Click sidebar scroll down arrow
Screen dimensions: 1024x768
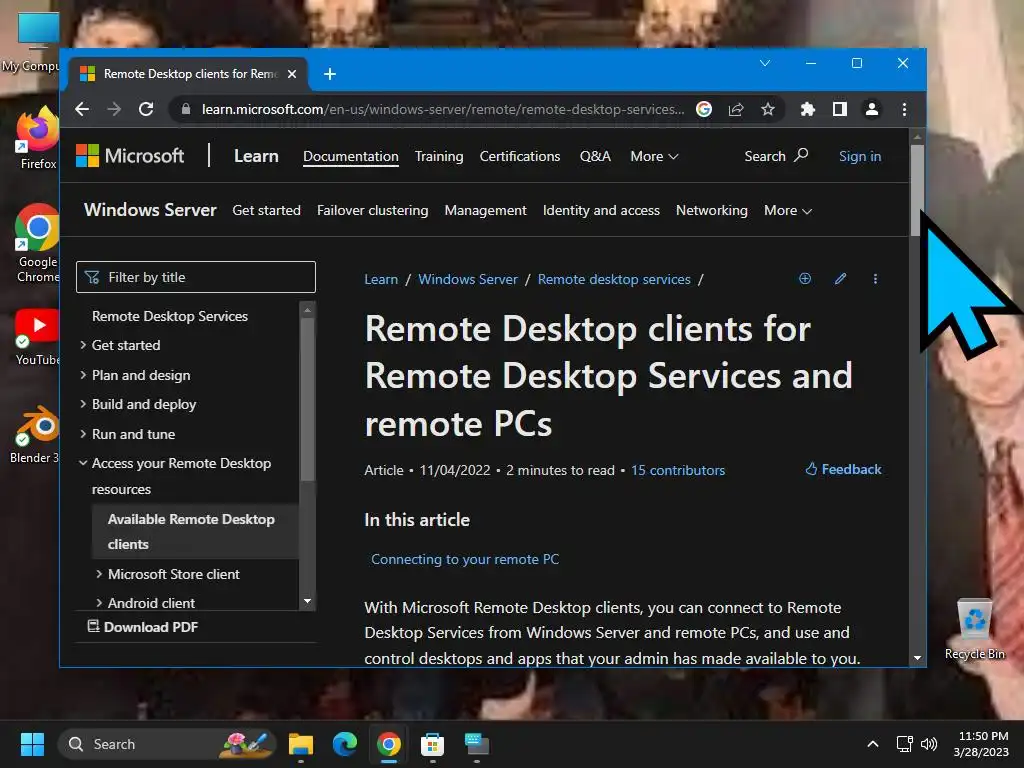coord(307,601)
